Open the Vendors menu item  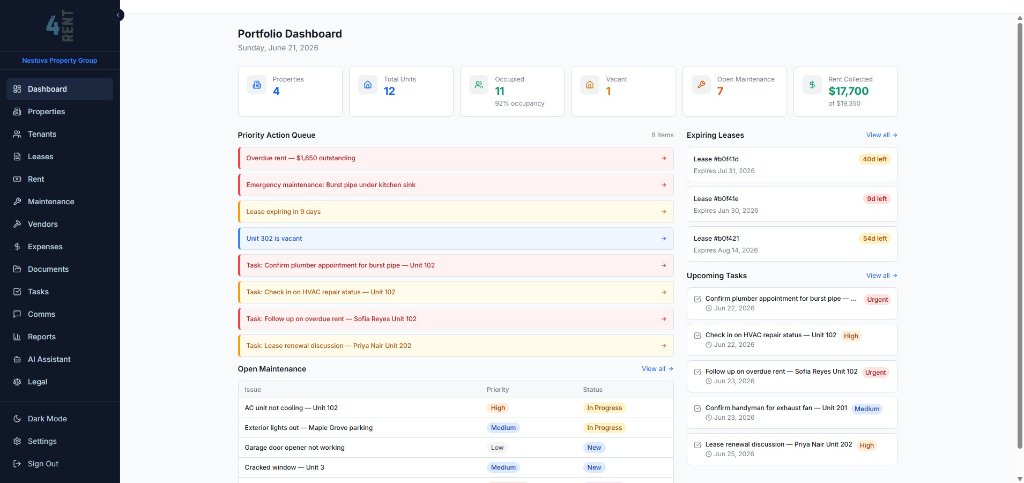[x=59, y=224]
